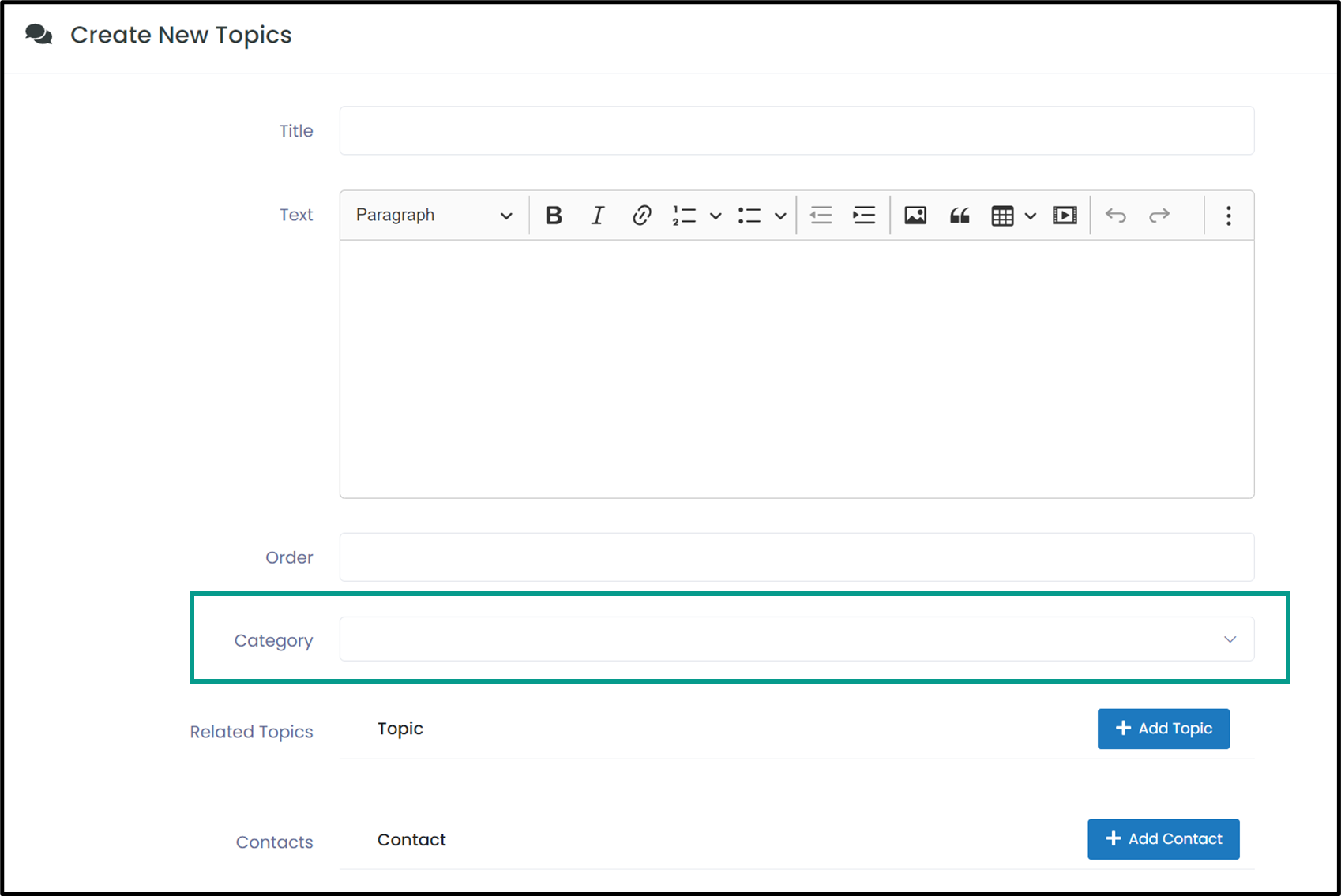Open table options dropdown arrow
1341x896 pixels.
tap(1031, 216)
